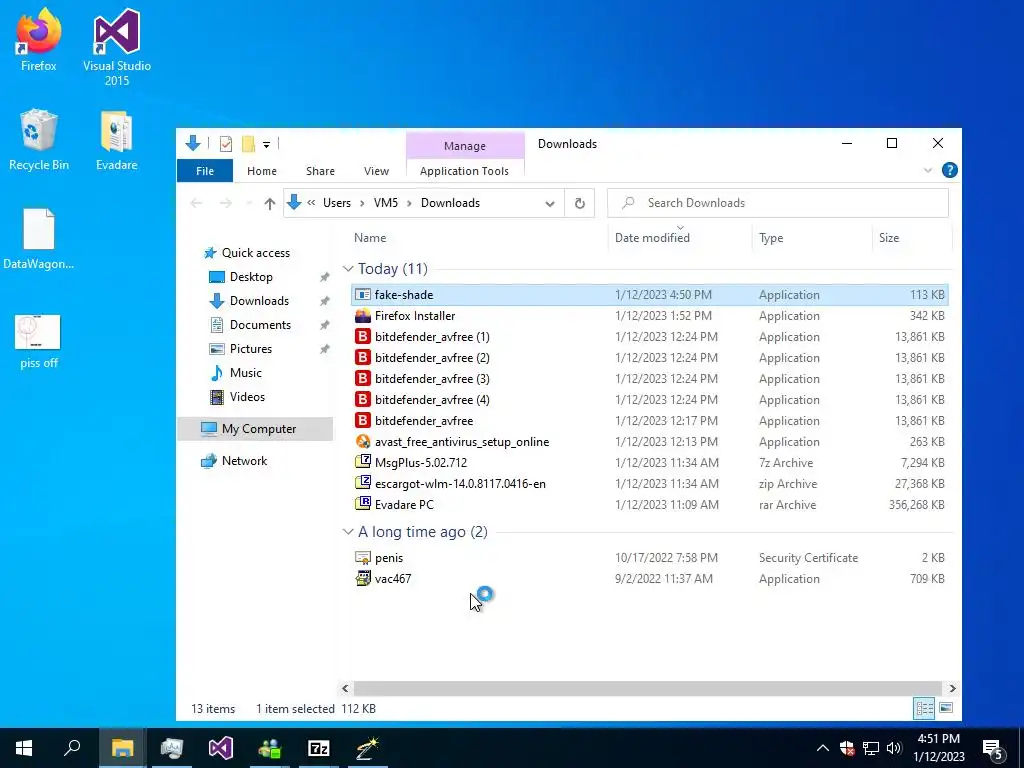Select My Computer in navigation pane
Image resolution: width=1024 pixels, height=768 pixels.
click(x=255, y=429)
